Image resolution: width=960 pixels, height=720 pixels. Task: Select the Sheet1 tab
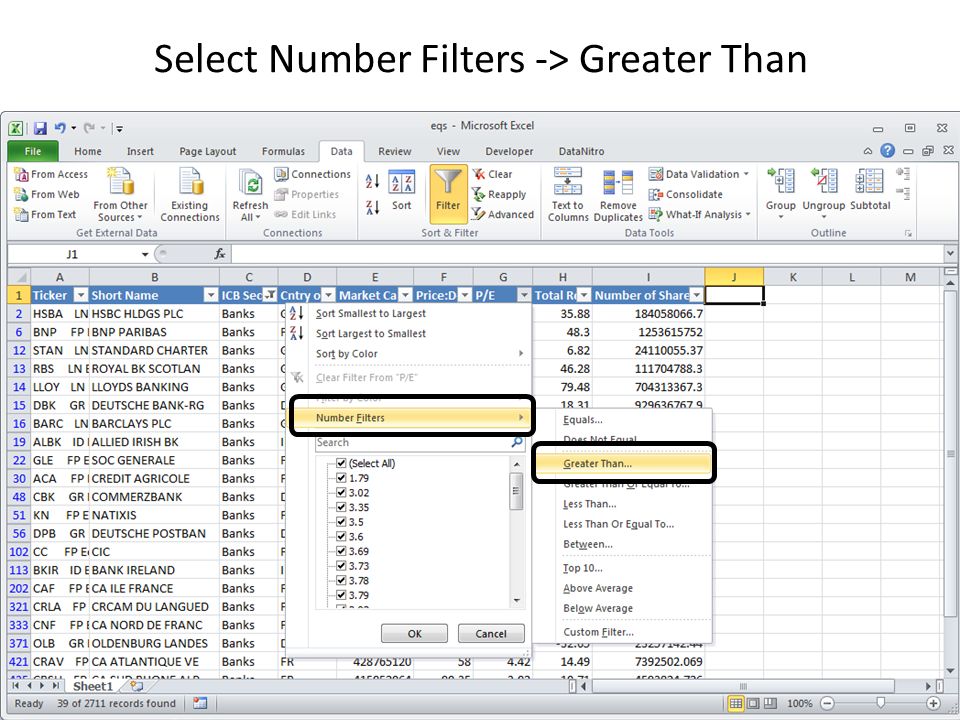coord(93,686)
